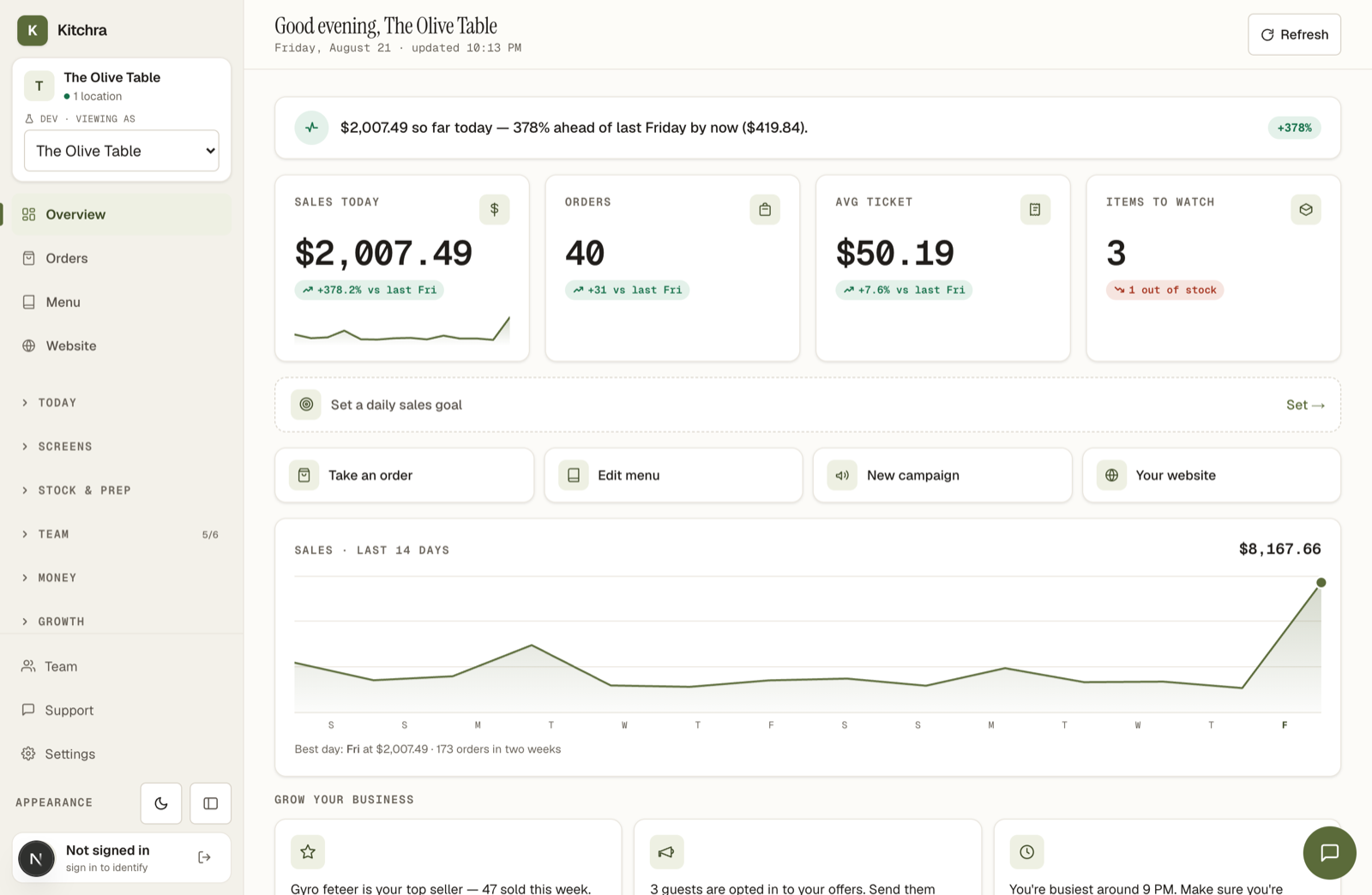Viewport: 1372px width, 895px height.
Task: Click the Kitchra logo icon
Action: coord(33,30)
